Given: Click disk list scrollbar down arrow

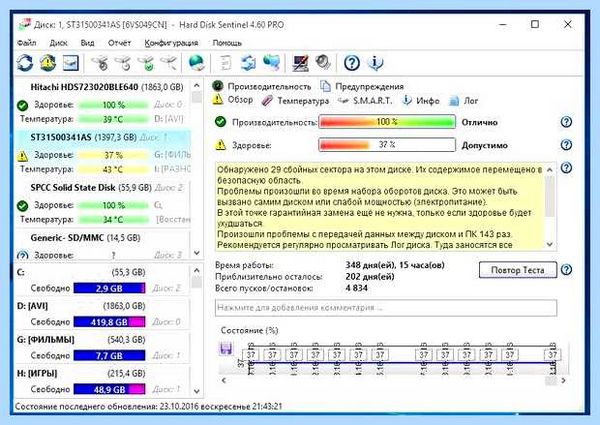Looking at the screenshot, I should point(197,253).
